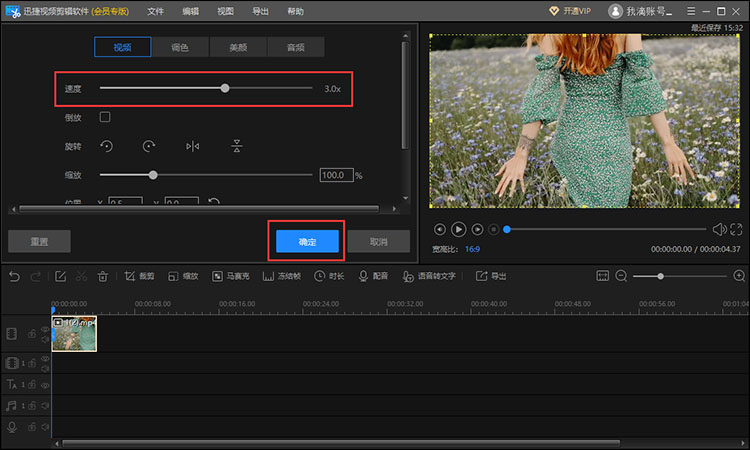Click the preview seek bar
Viewport: 750px width, 450px height.
point(605,230)
